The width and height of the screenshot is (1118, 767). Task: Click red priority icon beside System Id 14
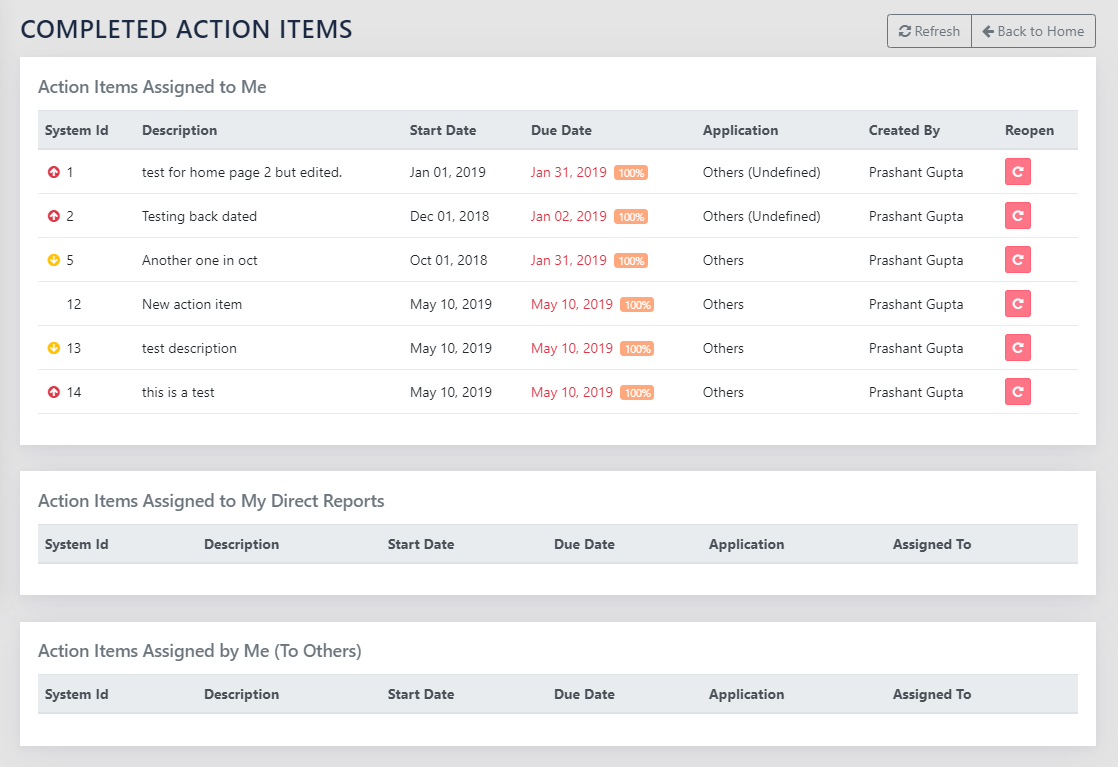click(54, 392)
